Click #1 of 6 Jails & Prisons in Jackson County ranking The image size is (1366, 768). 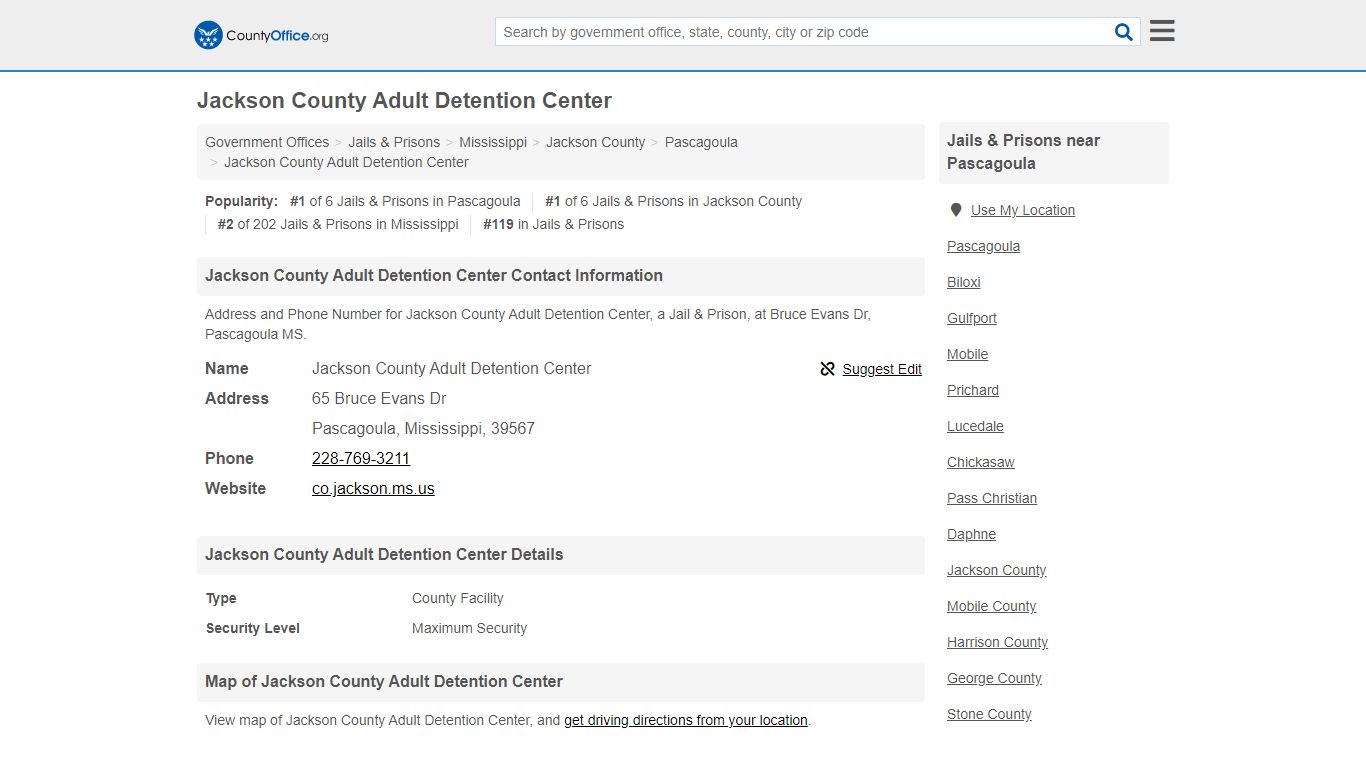click(x=673, y=201)
